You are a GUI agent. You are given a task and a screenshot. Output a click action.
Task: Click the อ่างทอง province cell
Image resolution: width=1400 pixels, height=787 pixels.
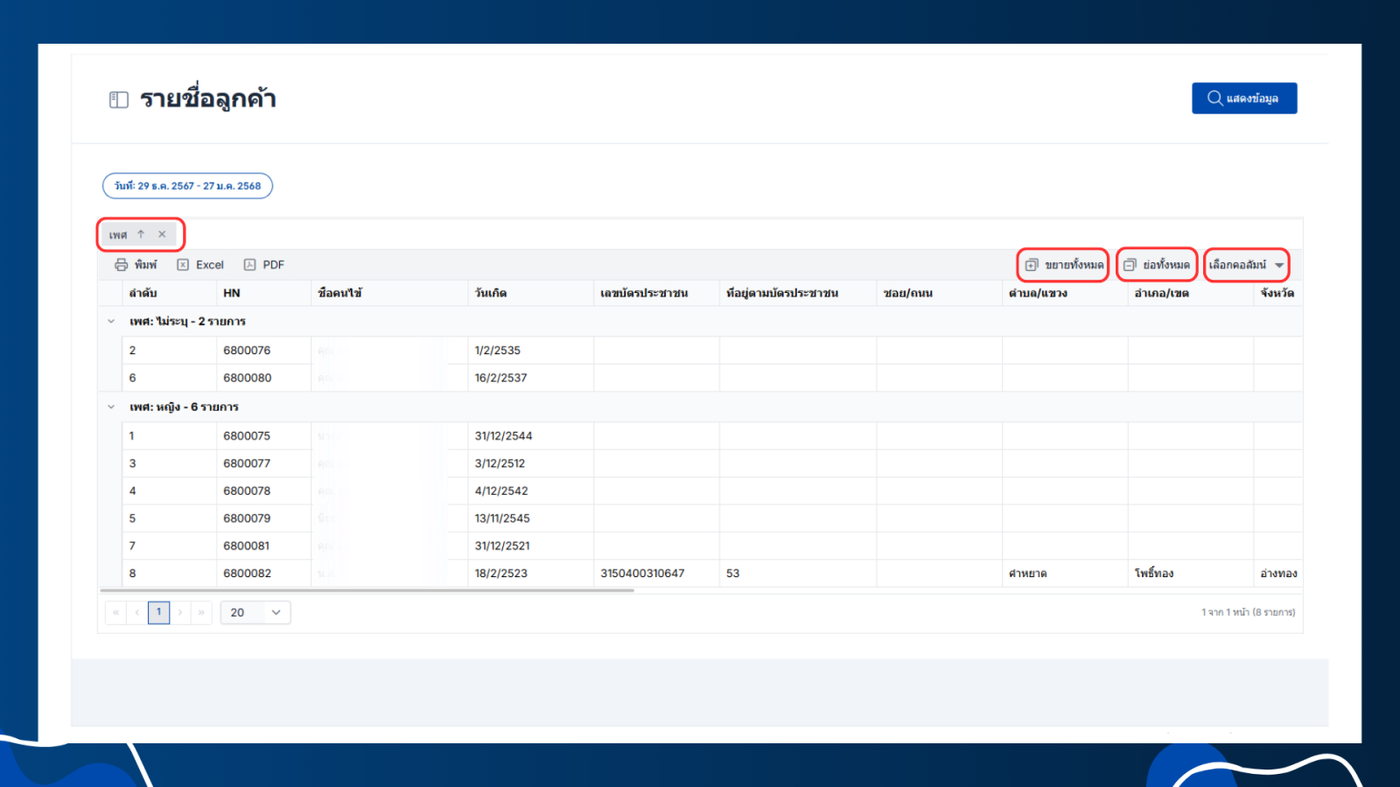click(x=1278, y=574)
